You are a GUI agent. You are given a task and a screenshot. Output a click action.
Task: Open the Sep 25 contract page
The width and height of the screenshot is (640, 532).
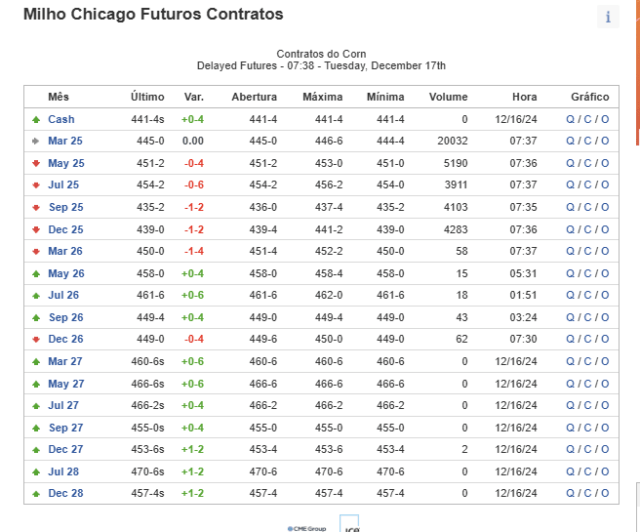tap(66, 207)
